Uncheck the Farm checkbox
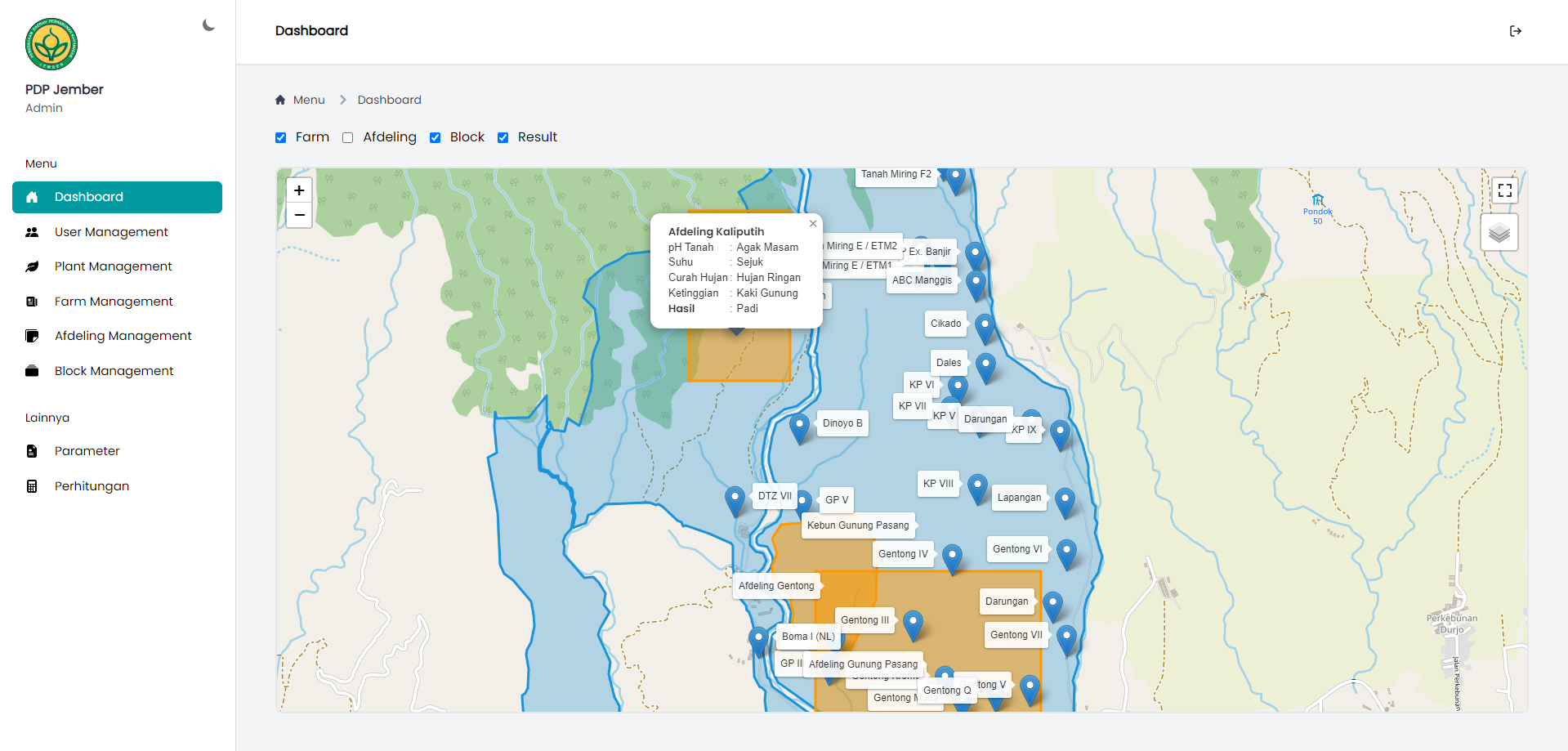The width and height of the screenshot is (1568, 751). pos(281,138)
